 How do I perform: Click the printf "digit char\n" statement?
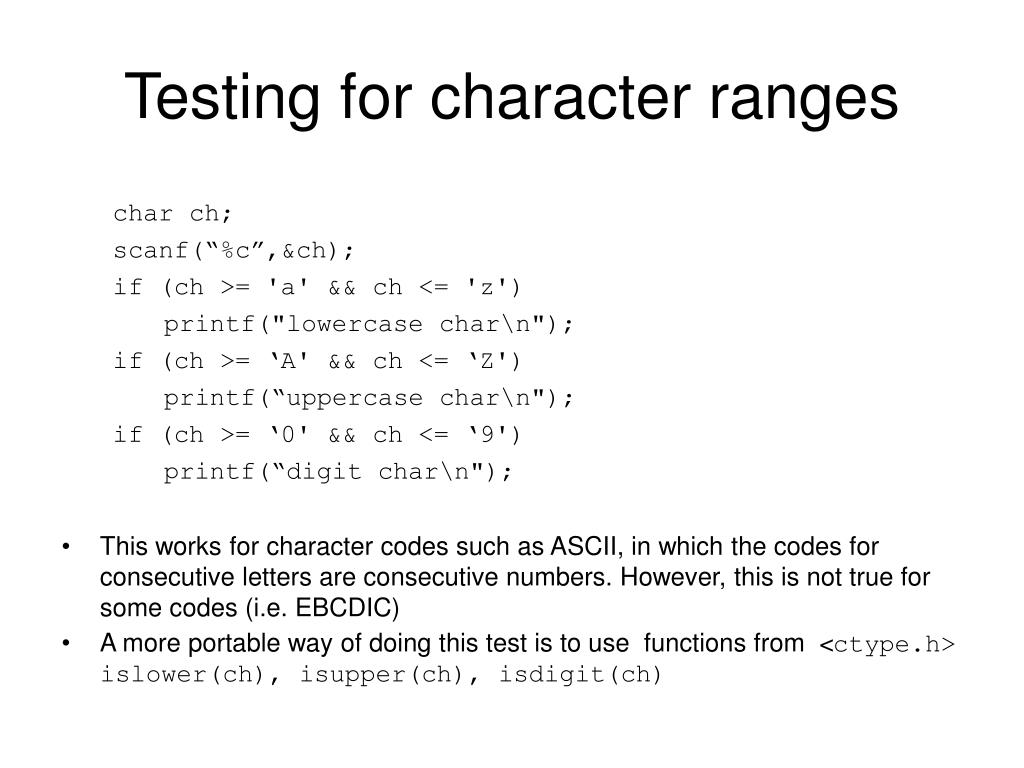click(338, 472)
